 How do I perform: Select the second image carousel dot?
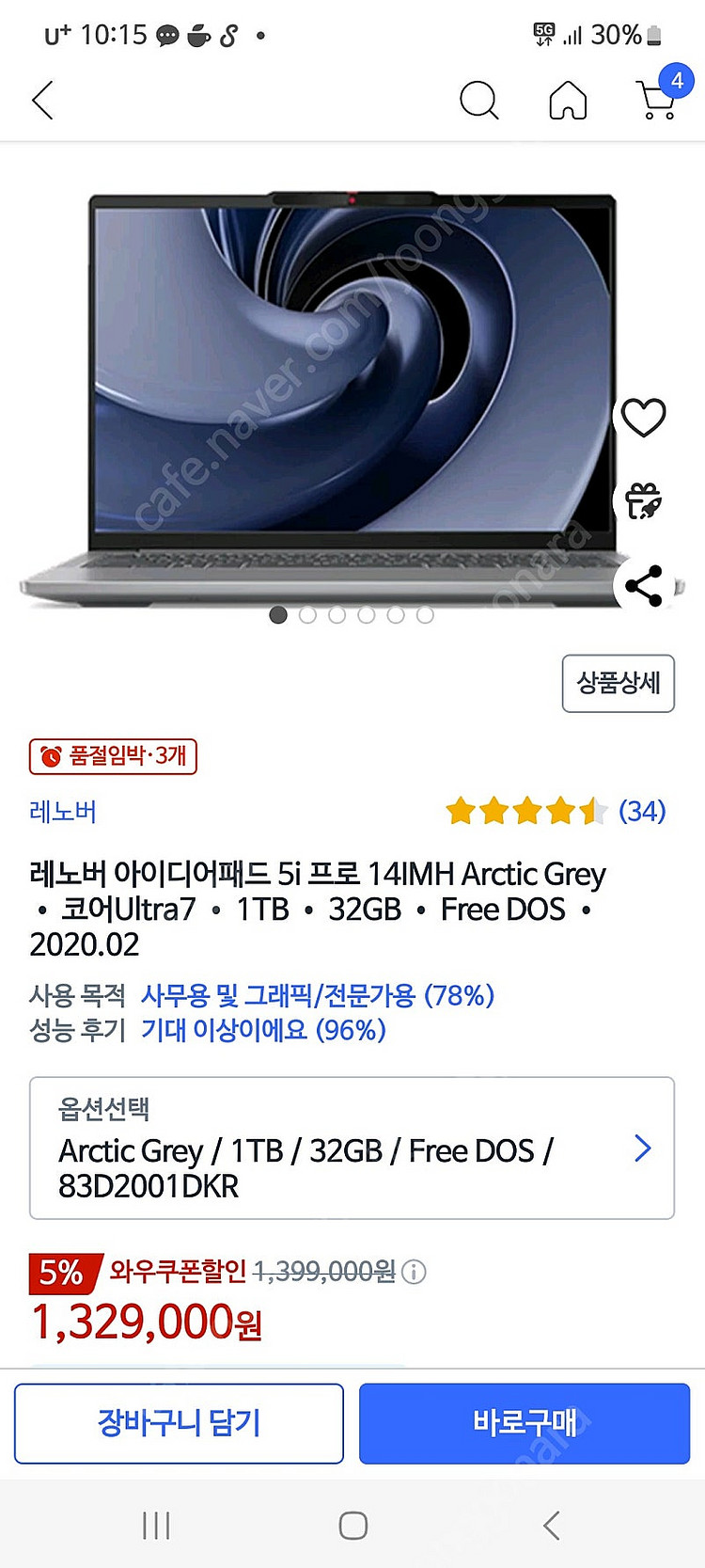pos(307,615)
